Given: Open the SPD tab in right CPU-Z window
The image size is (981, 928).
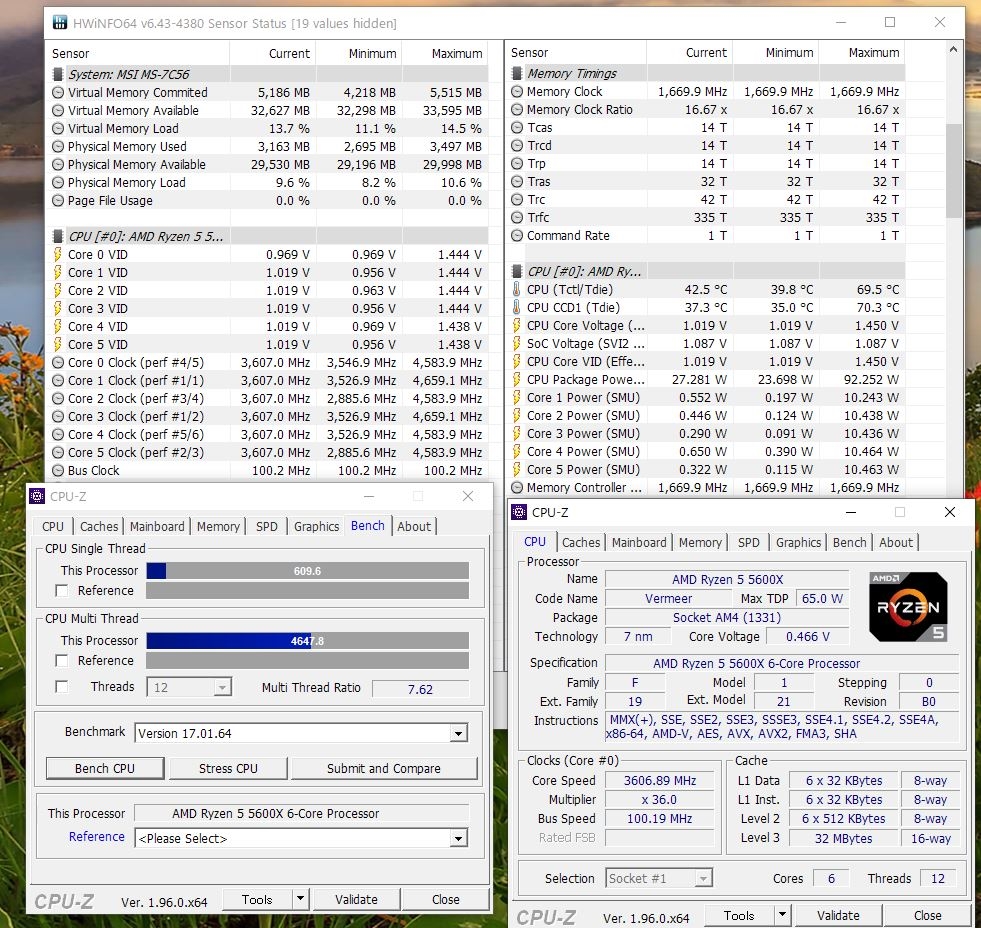Looking at the screenshot, I should 749,543.
